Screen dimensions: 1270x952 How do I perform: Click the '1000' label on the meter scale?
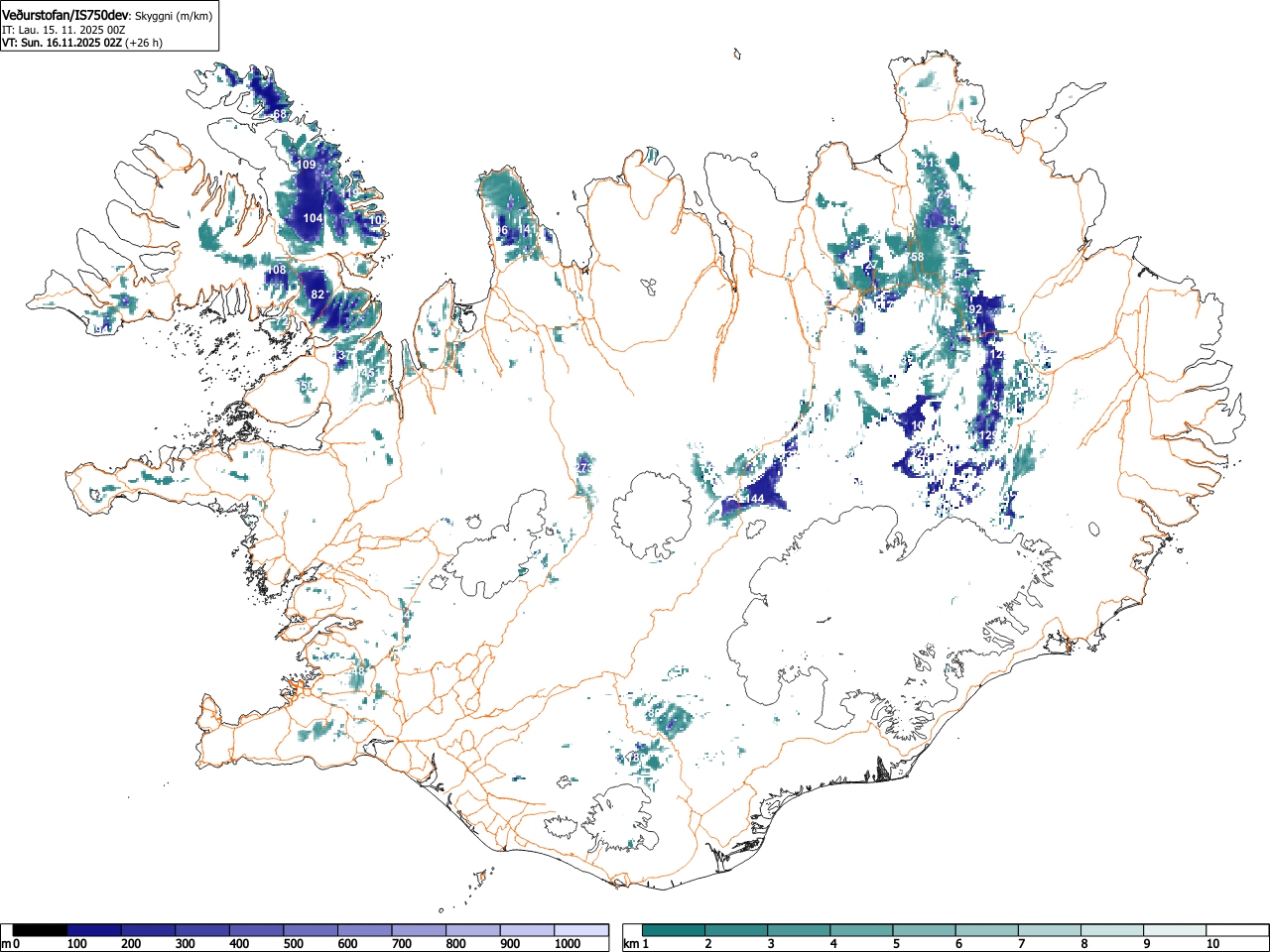(x=568, y=944)
